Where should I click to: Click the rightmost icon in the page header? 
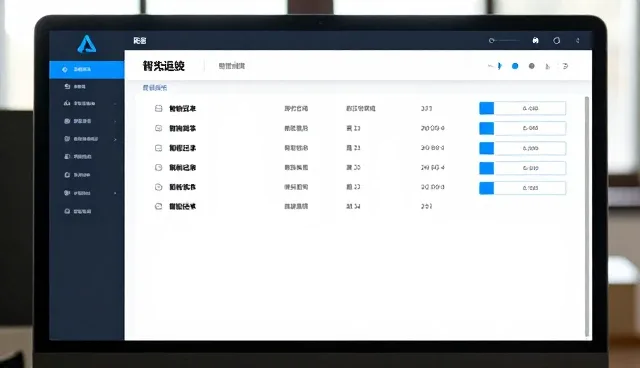[565, 66]
